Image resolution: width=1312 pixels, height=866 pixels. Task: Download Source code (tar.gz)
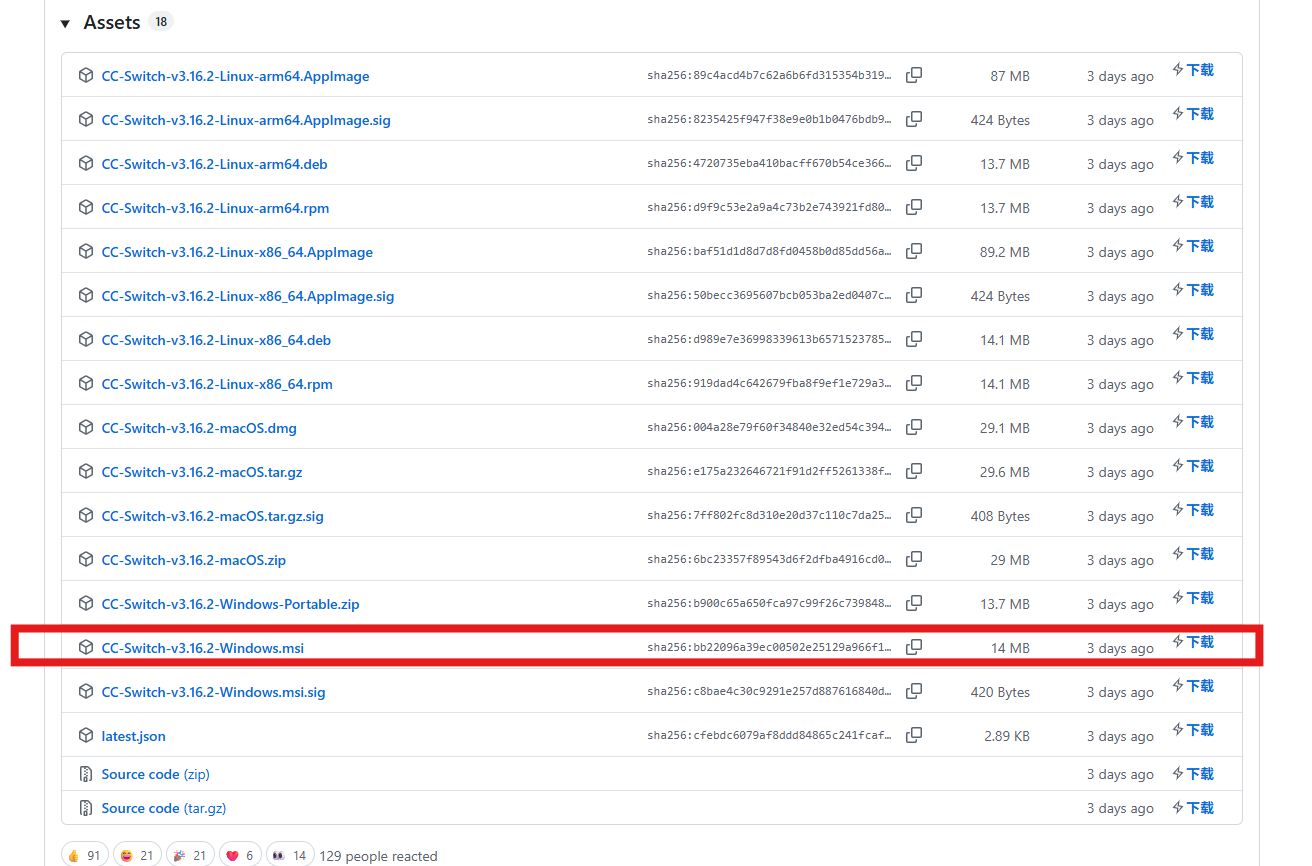[x=164, y=808]
